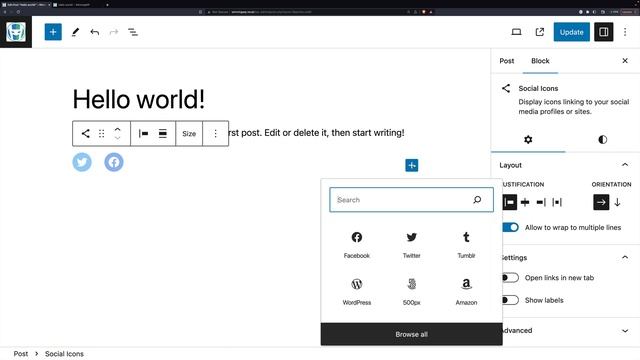The width and height of the screenshot is (640, 360).
Task: Click Browse all in the inserter popup
Action: 411,334
